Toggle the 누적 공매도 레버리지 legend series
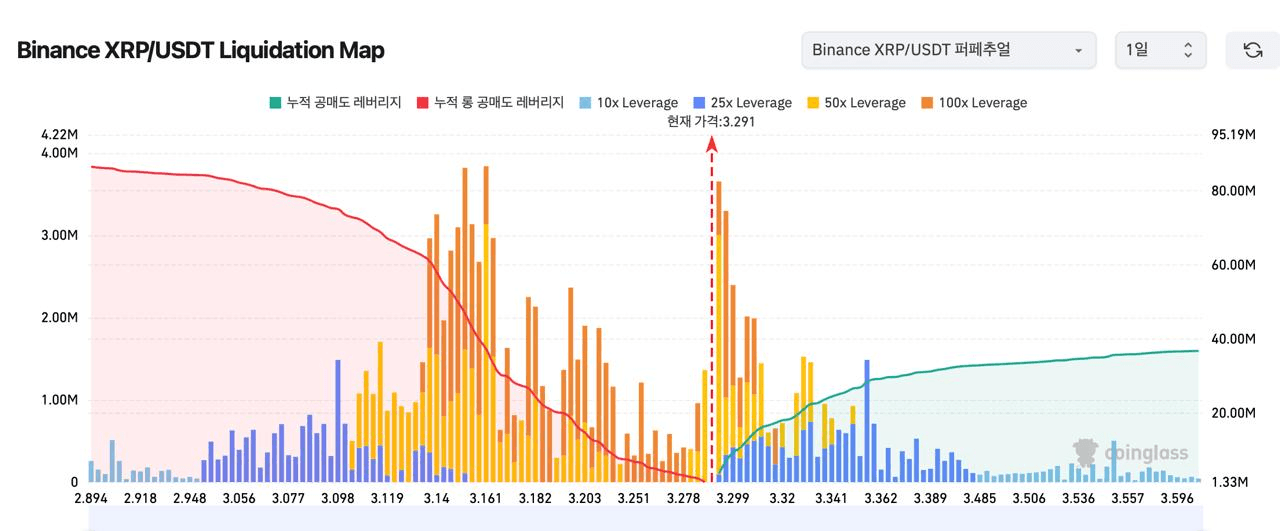This screenshot has width=1280, height=531. click(335, 103)
